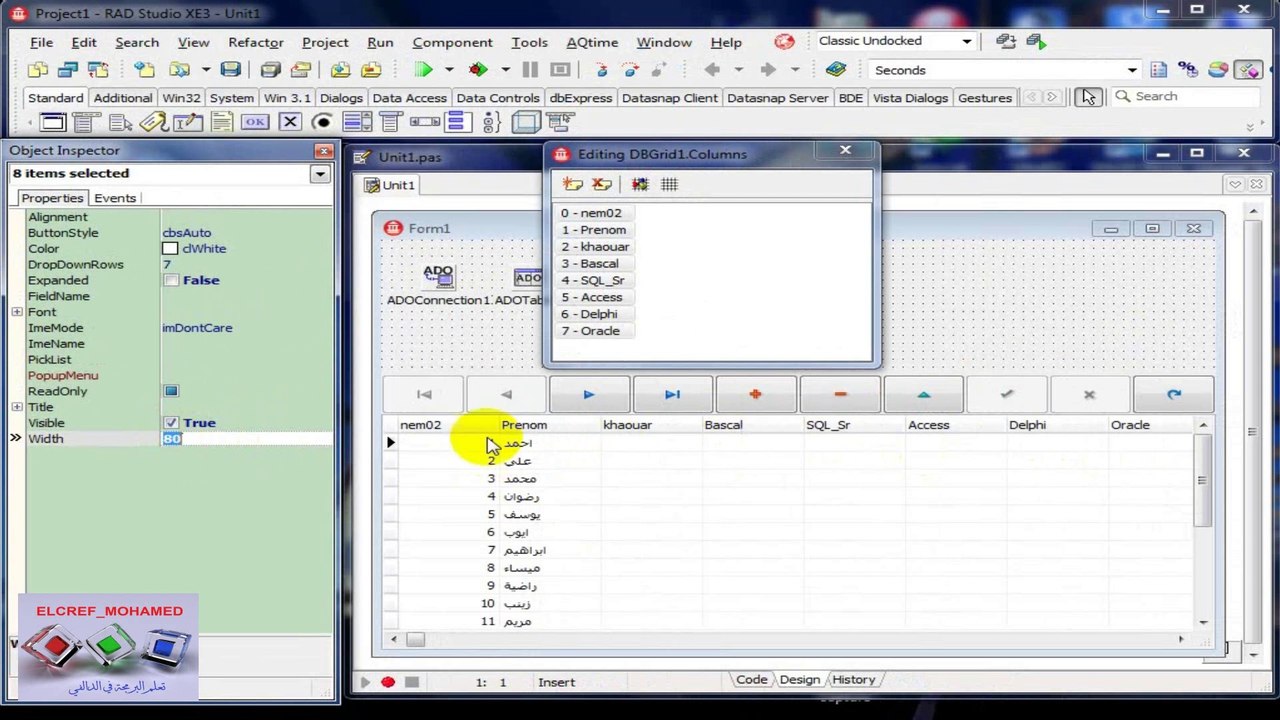Click the Unit1 file tab

pos(389,185)
